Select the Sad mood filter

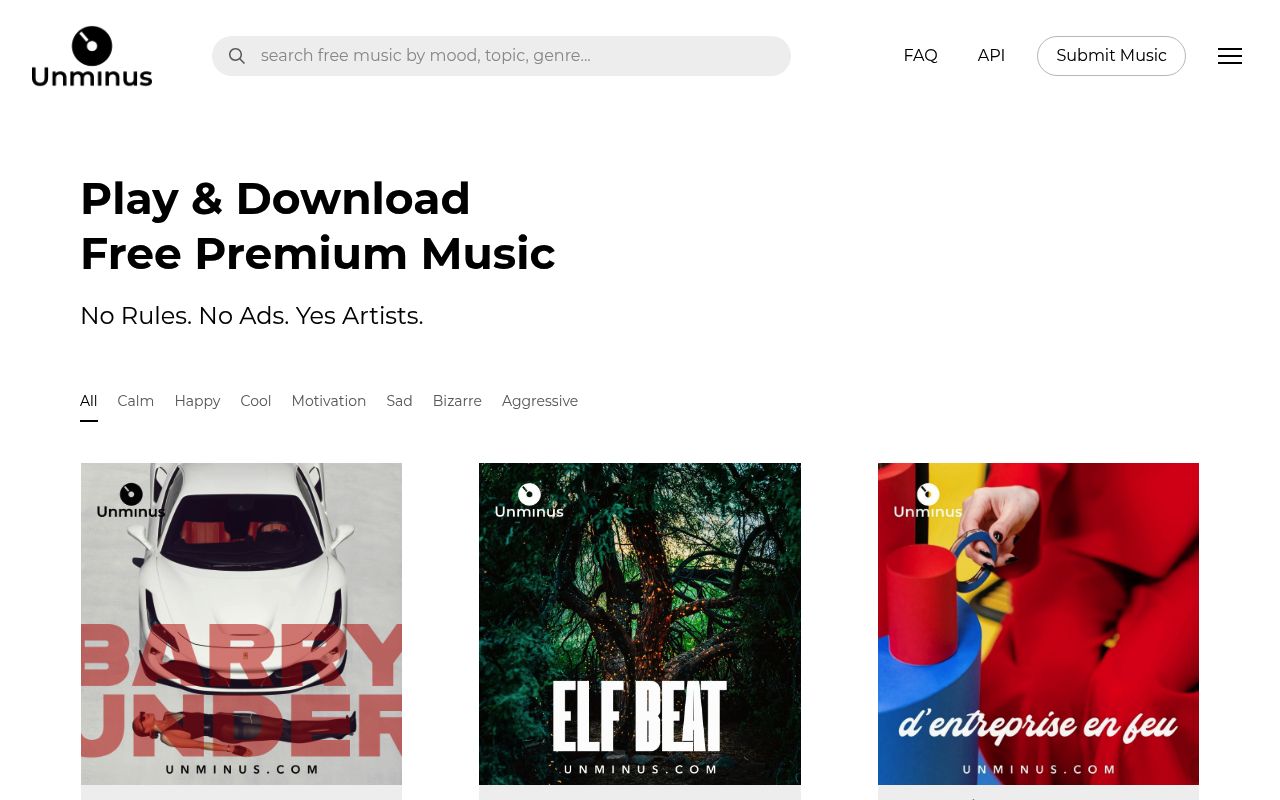point(399,401)
